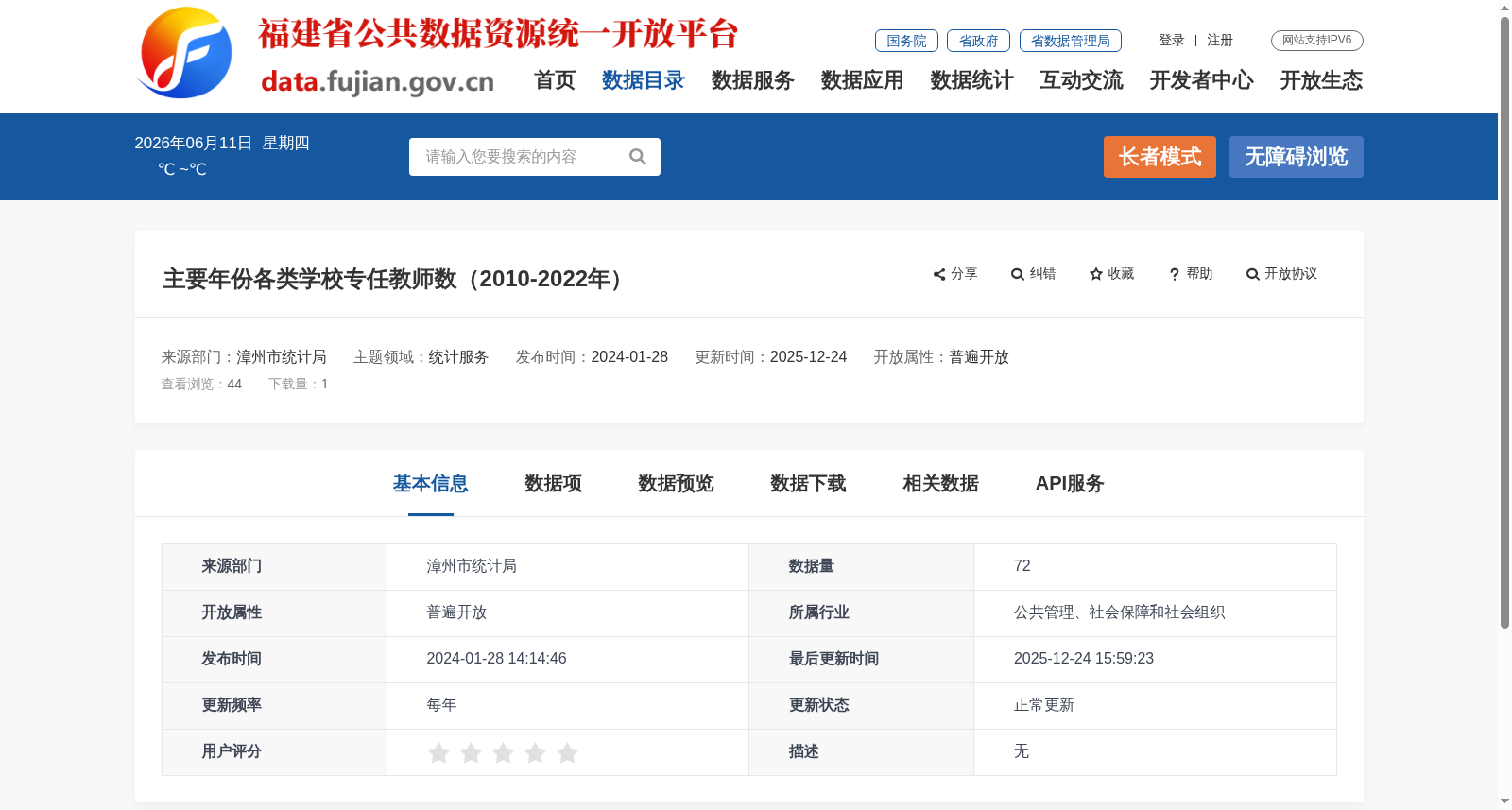The image size is (1512, 810).
Task: Click the 省数据管理局 link button
Action: pos(1071,41)
